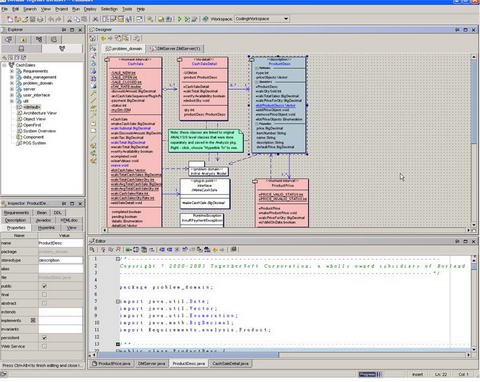
Task: Click the green note box in diagram
Action: point(206,141)
